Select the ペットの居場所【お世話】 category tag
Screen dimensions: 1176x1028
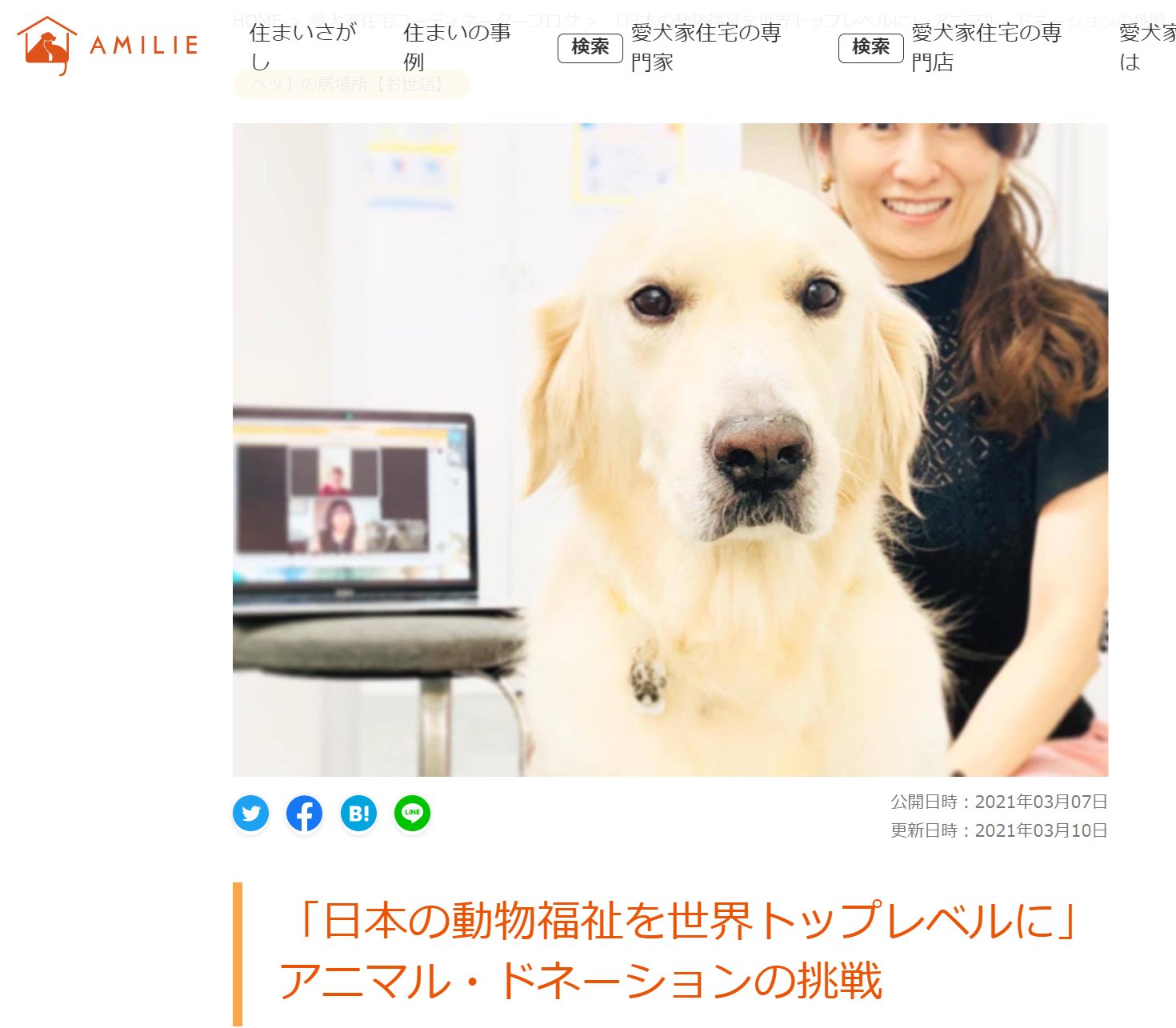tap(351, 84)
